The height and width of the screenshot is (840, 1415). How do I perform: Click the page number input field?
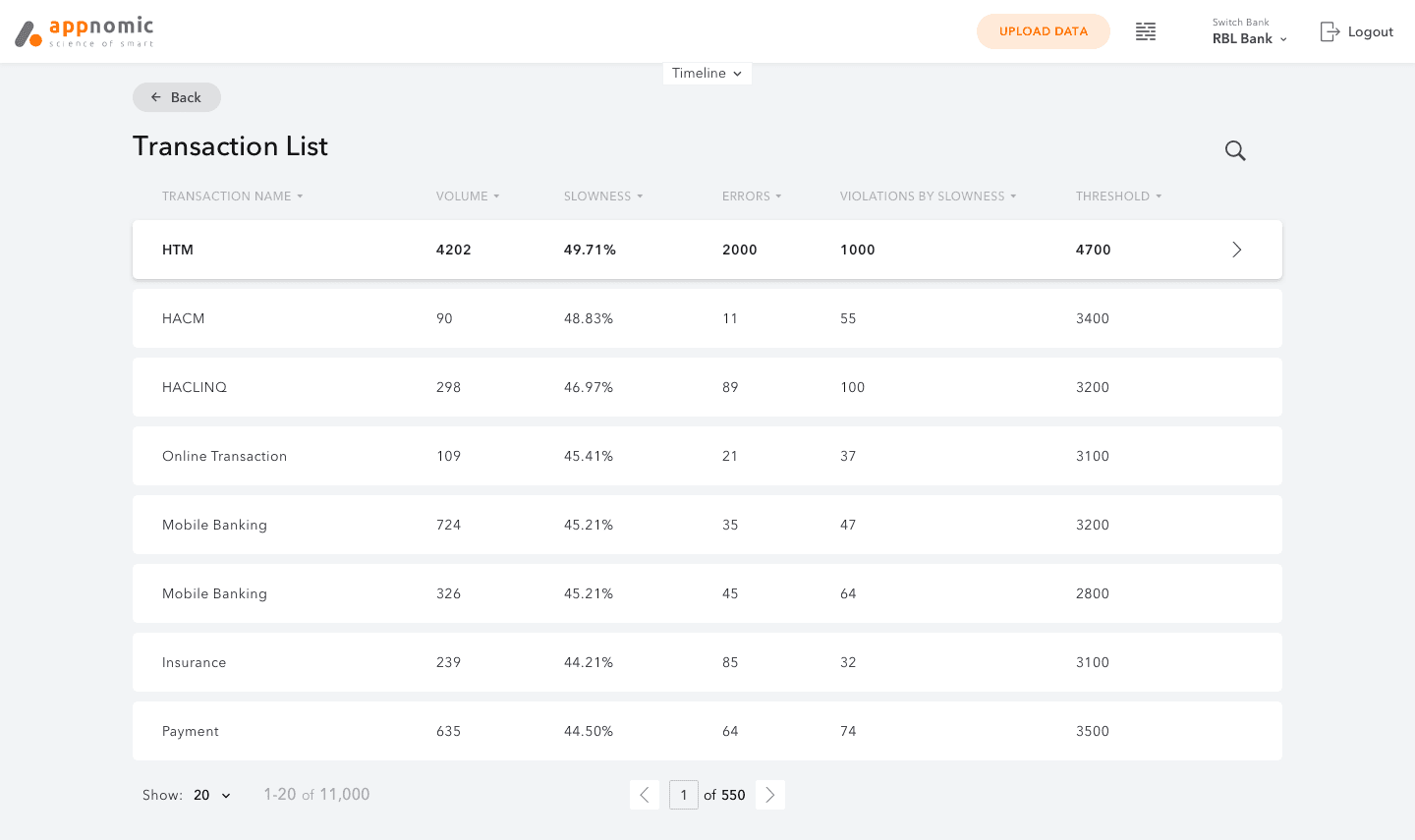click(684, 795)
